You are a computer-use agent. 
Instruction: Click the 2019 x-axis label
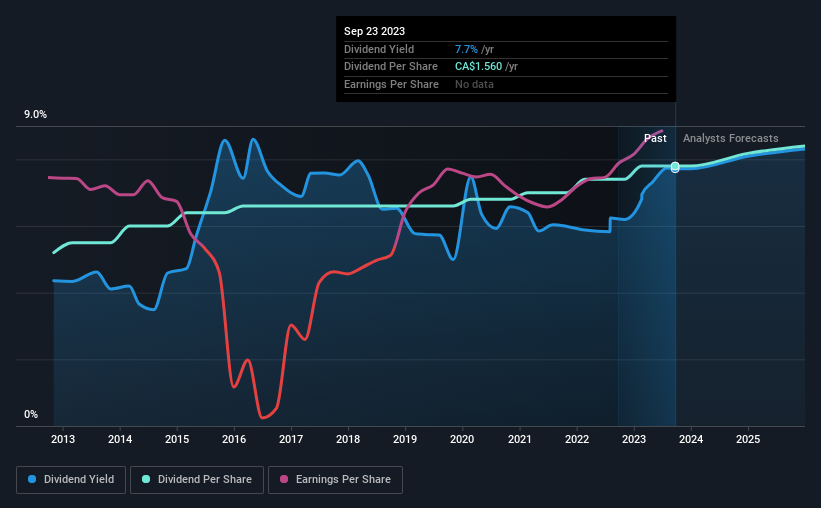pos(405,439)
